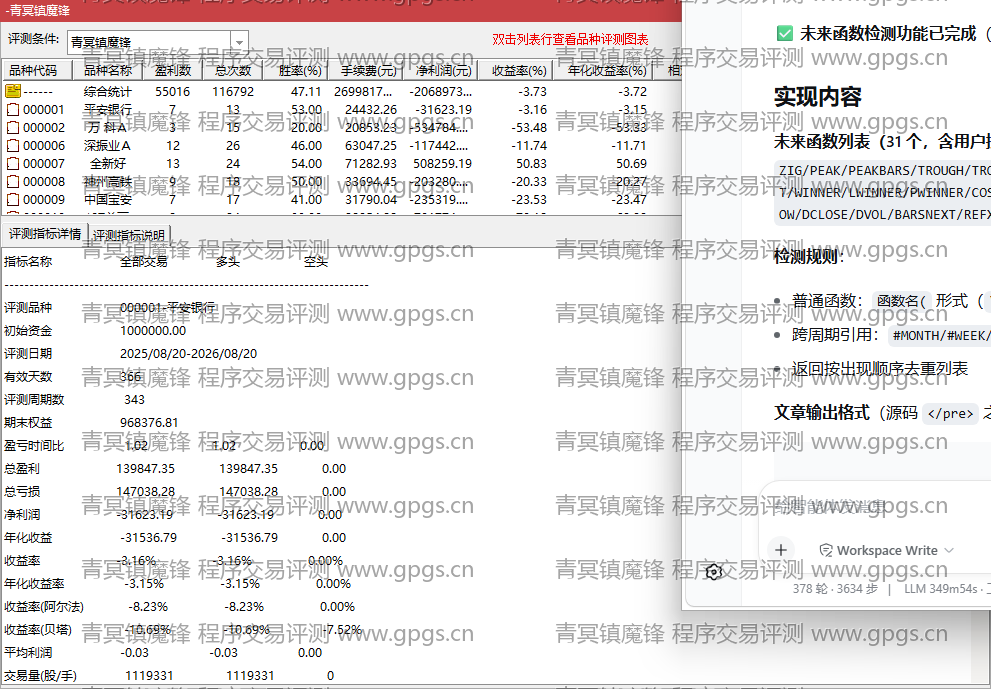Image resolution: width=991 pixels, height=689 pixels.
Task: Select the 全新好 row name
Action: click(108, 163)
